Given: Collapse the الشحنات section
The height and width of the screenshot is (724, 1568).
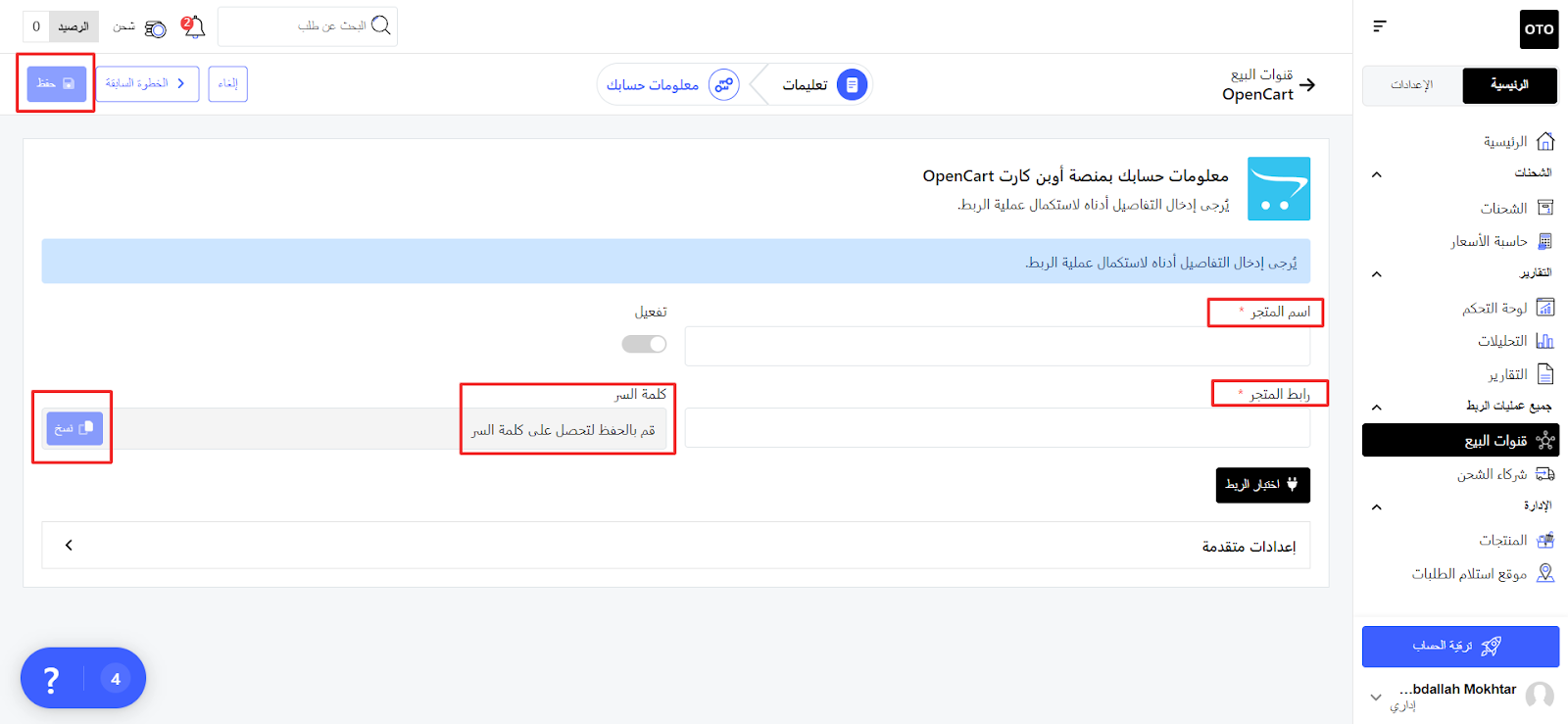Looking at the screenshot, I should coord(1377,174).
